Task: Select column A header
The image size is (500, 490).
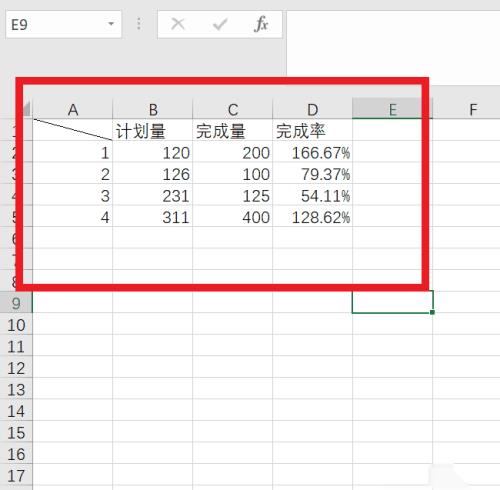Action: (x=73, y=109)
